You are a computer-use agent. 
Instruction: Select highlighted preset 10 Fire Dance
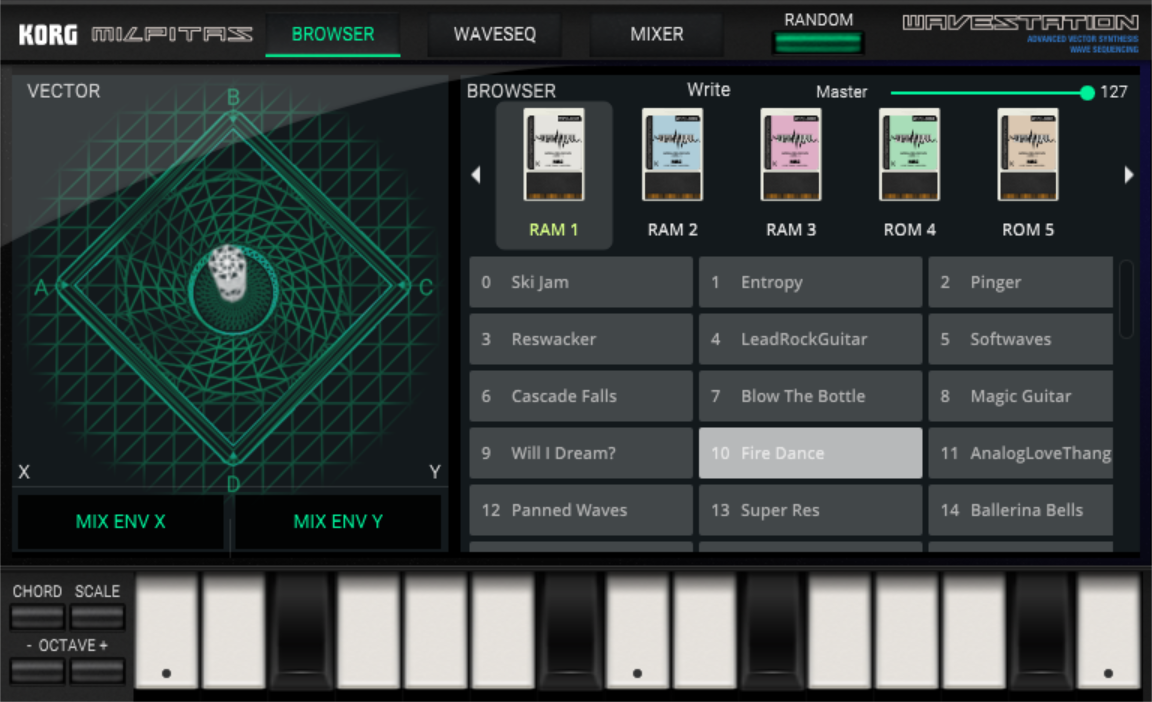(810, 453)
